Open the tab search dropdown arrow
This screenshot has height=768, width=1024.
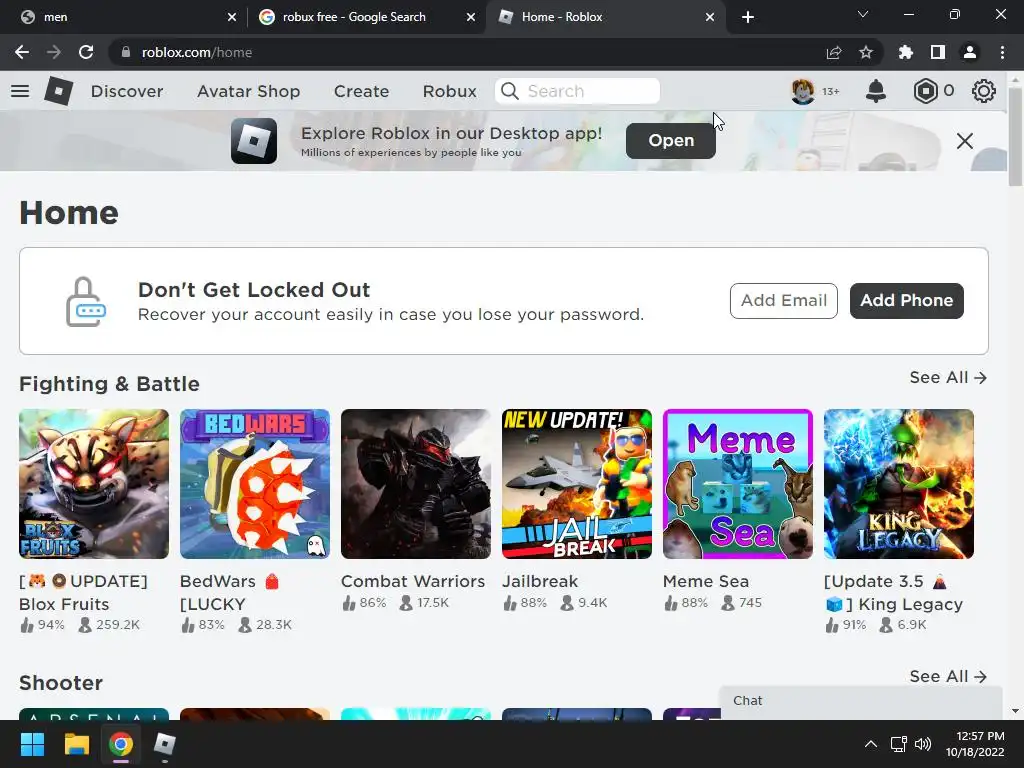(x=863, y=14)
